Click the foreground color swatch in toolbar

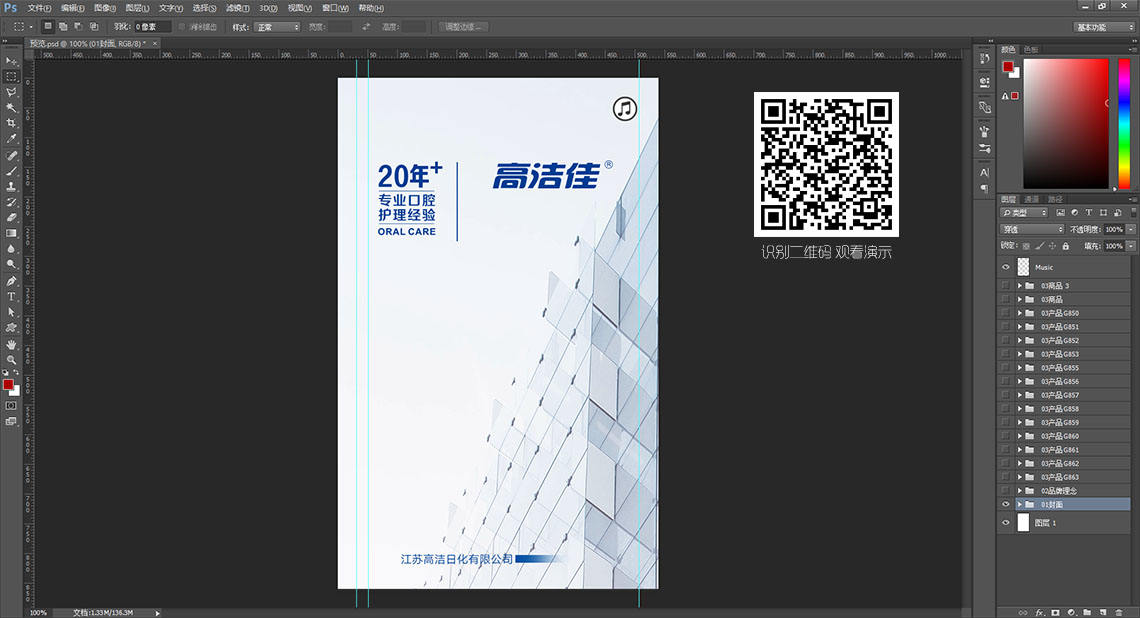coord(8,385)
